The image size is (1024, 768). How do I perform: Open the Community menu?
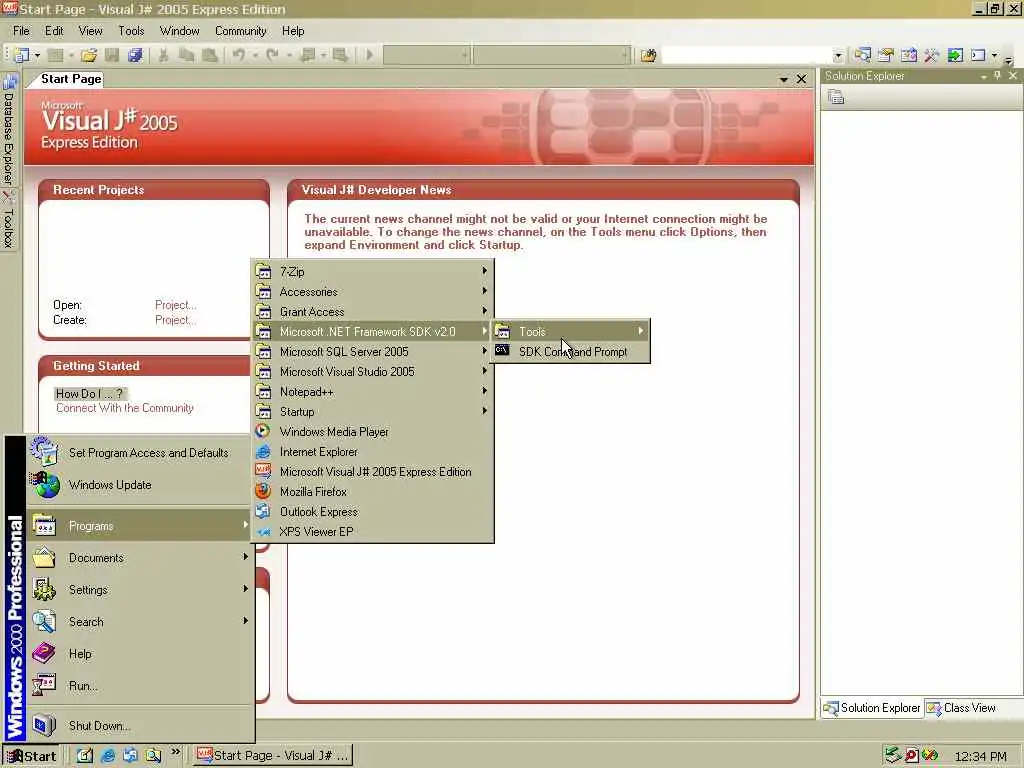tap(241, 31)
